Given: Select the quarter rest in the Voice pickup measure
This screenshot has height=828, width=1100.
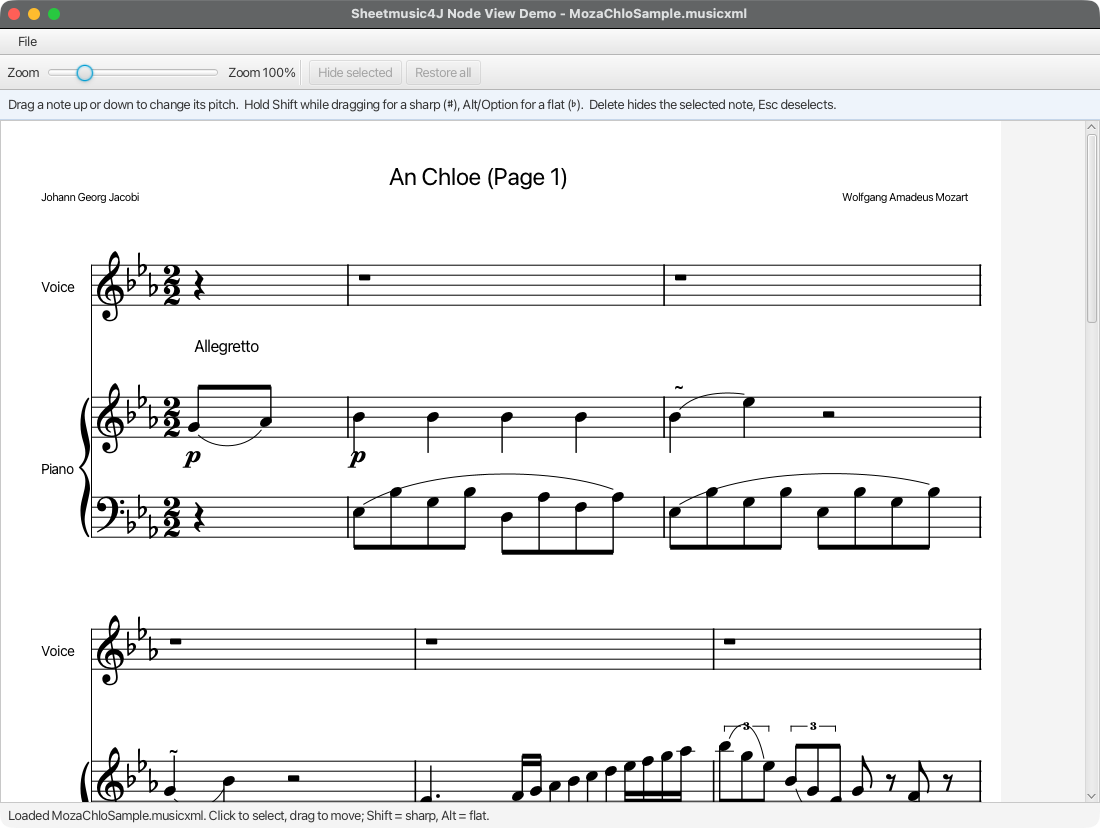Looking at the screenshot, I should (199, 287).
